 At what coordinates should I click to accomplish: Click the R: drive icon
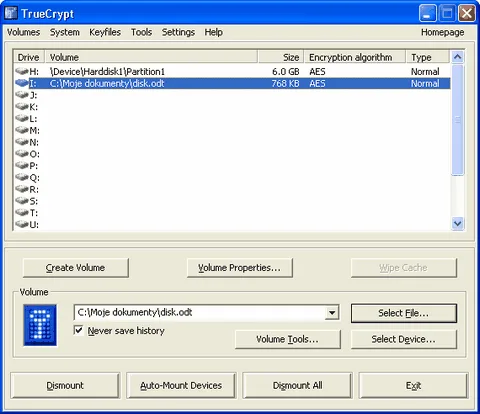tap(22, 189)
